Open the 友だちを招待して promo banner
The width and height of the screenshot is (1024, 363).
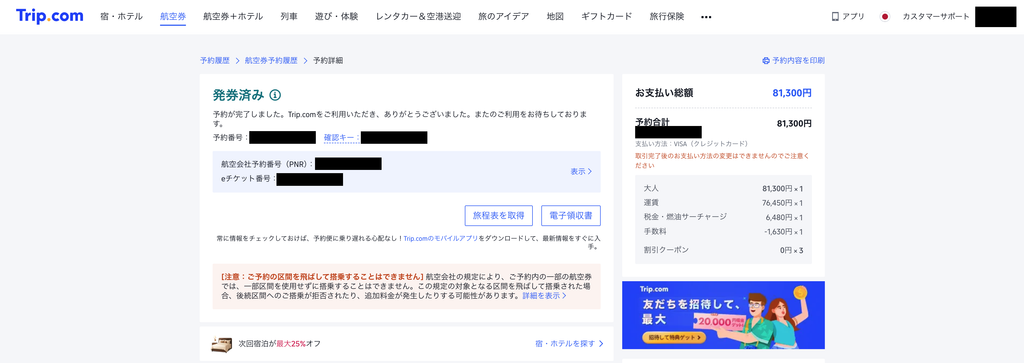[723, 315]
